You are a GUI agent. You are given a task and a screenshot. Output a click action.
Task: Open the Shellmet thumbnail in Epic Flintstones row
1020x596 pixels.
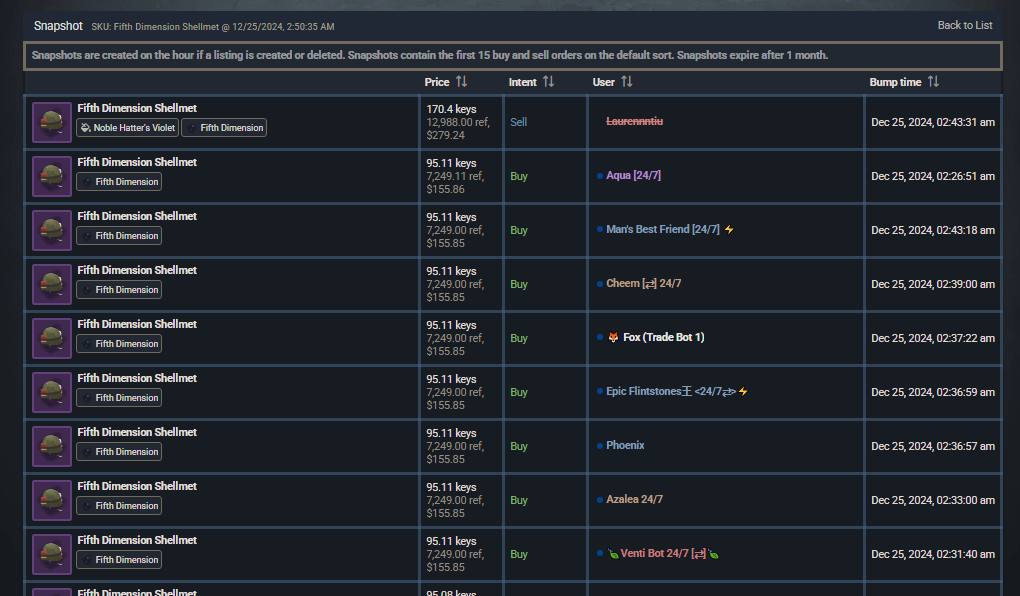52,392
